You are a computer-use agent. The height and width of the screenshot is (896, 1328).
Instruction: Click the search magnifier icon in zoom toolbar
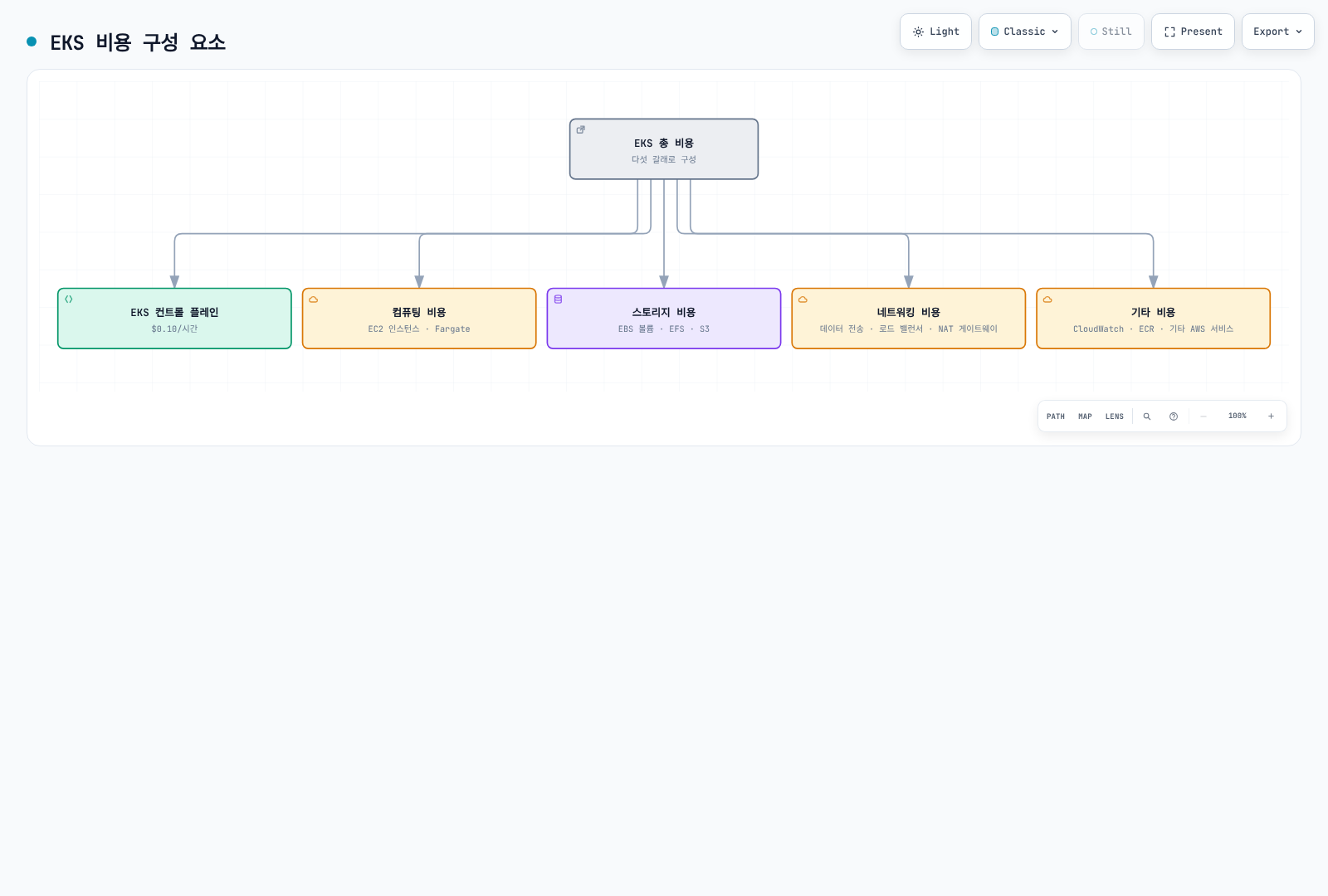(x=1147, y=416)
